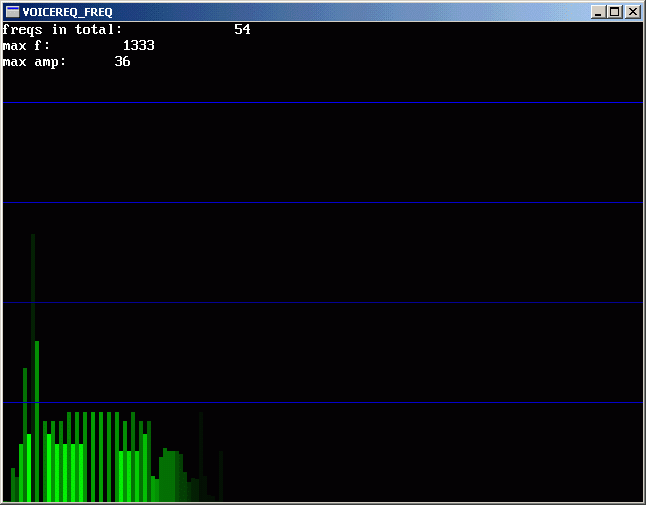Click the wide dark green block right of the bright bars
Screen dimensions: 646x505
[170, 477]
